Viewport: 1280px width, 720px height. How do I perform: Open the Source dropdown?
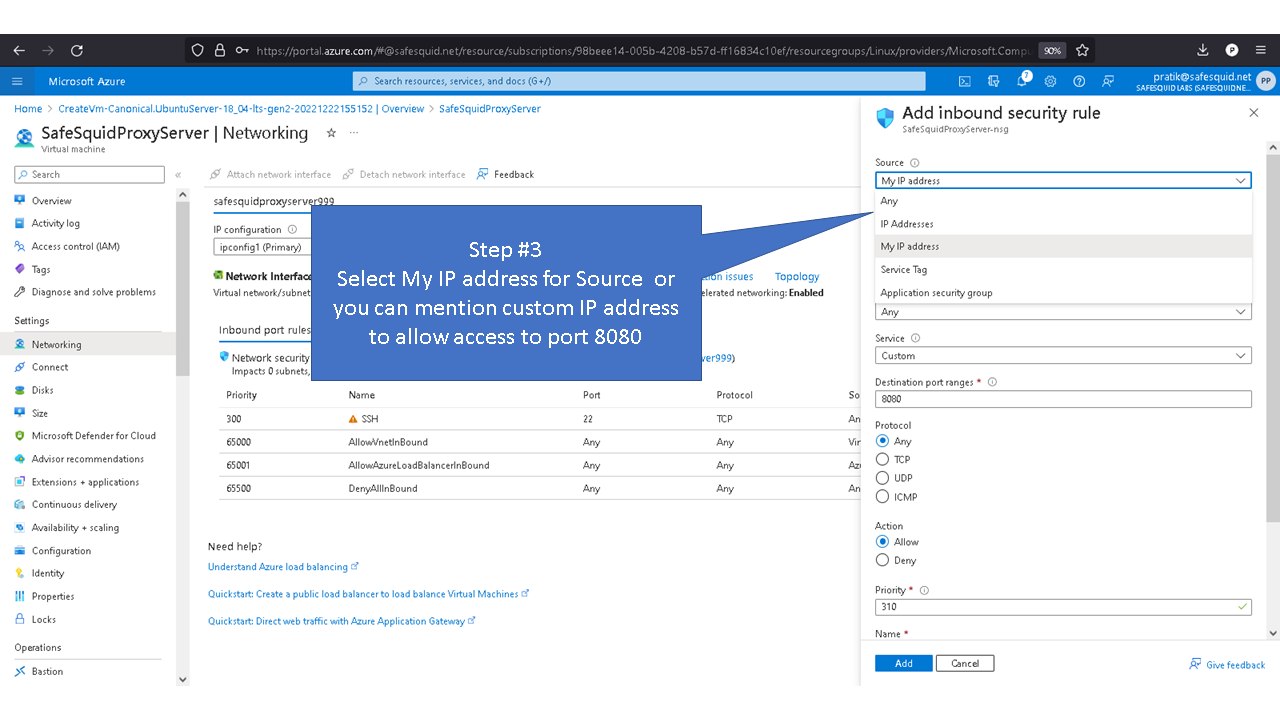pos(1063,181)
